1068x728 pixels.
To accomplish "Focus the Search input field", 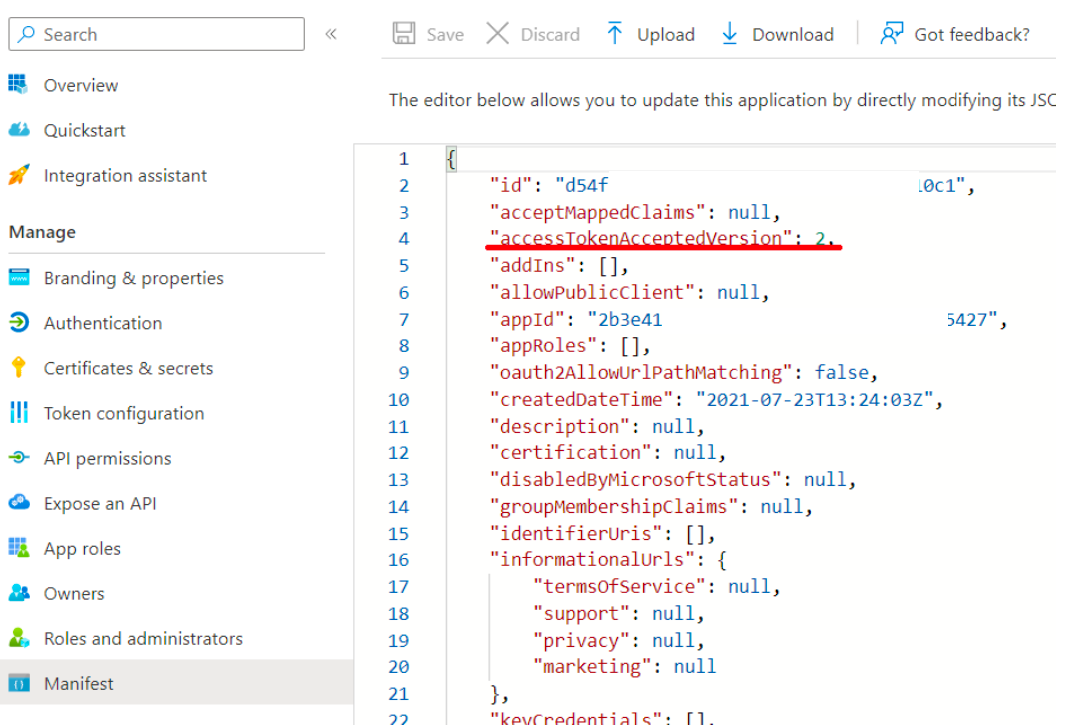I will (x=156, y=34).
